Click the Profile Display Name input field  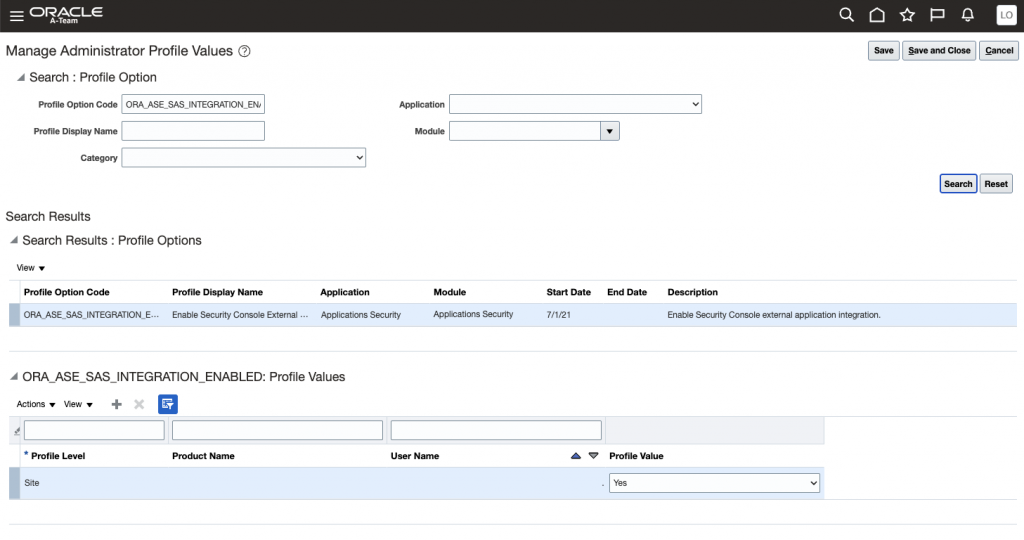[x=193, y=131]
